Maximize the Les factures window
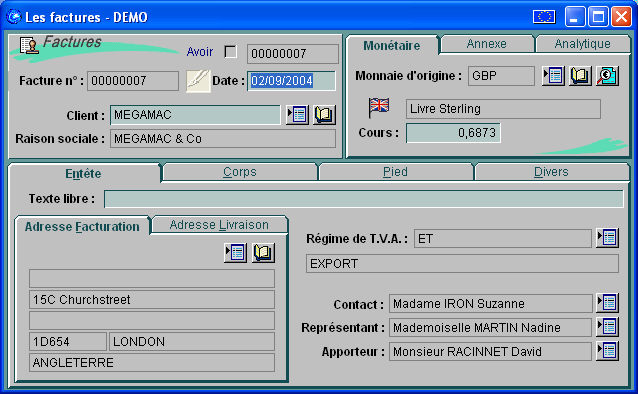The image size is (638, 394). point(598,17)
